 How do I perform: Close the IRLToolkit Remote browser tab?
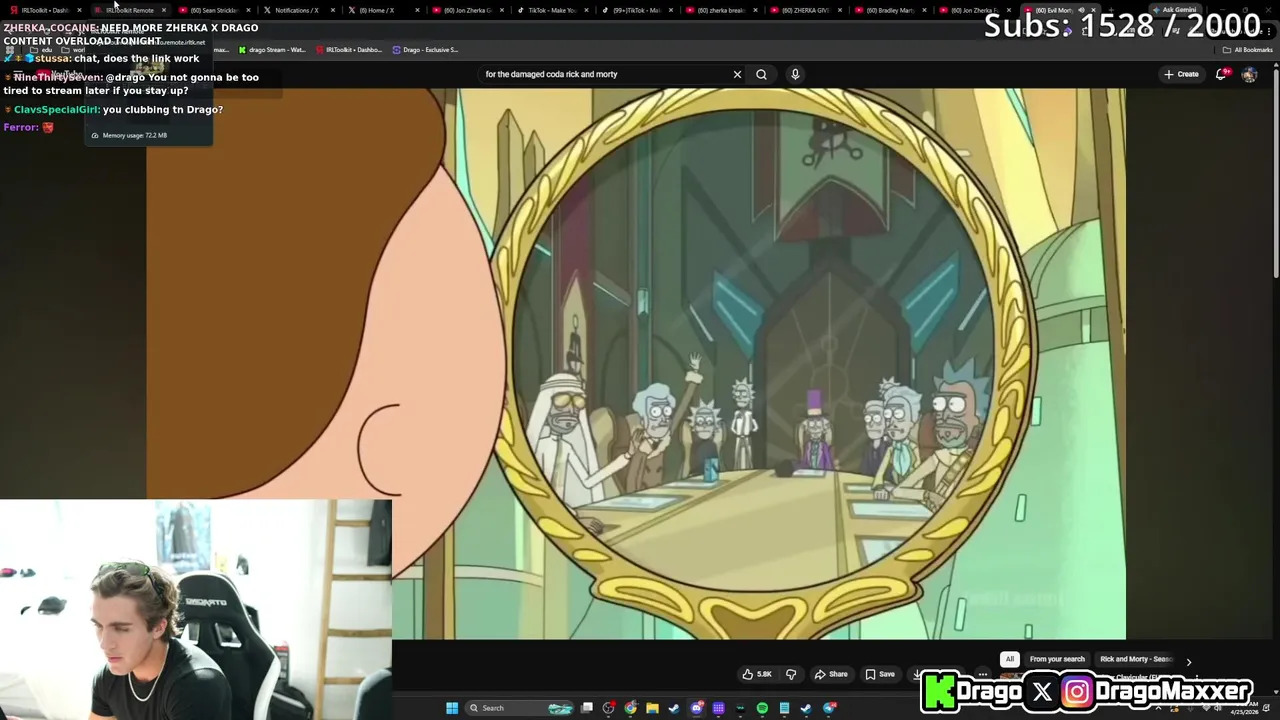point(163,10)
